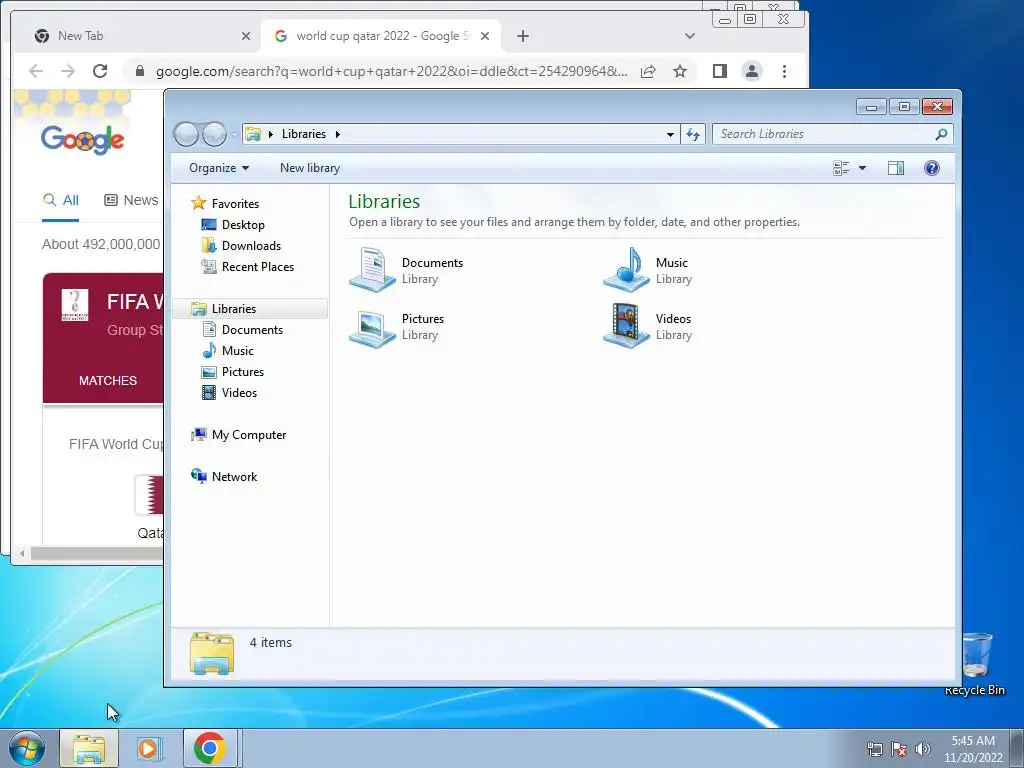Share this page from Chrome address bar
Screen dimensions: 1024x768
pos(648,71)
